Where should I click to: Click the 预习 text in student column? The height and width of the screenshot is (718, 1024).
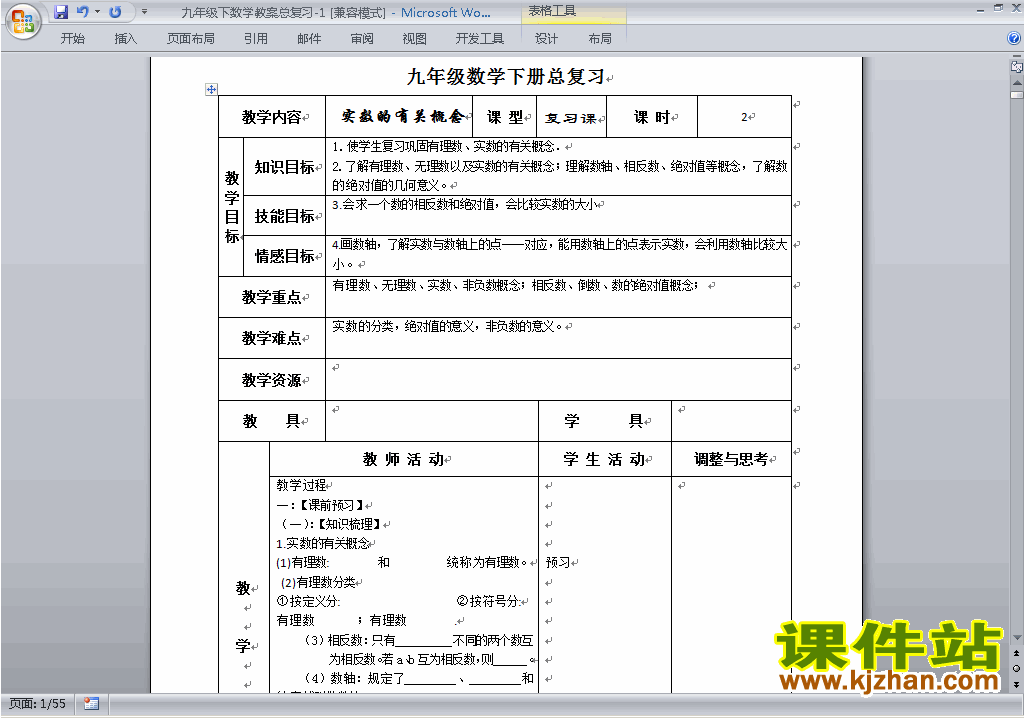click(558, 563)
